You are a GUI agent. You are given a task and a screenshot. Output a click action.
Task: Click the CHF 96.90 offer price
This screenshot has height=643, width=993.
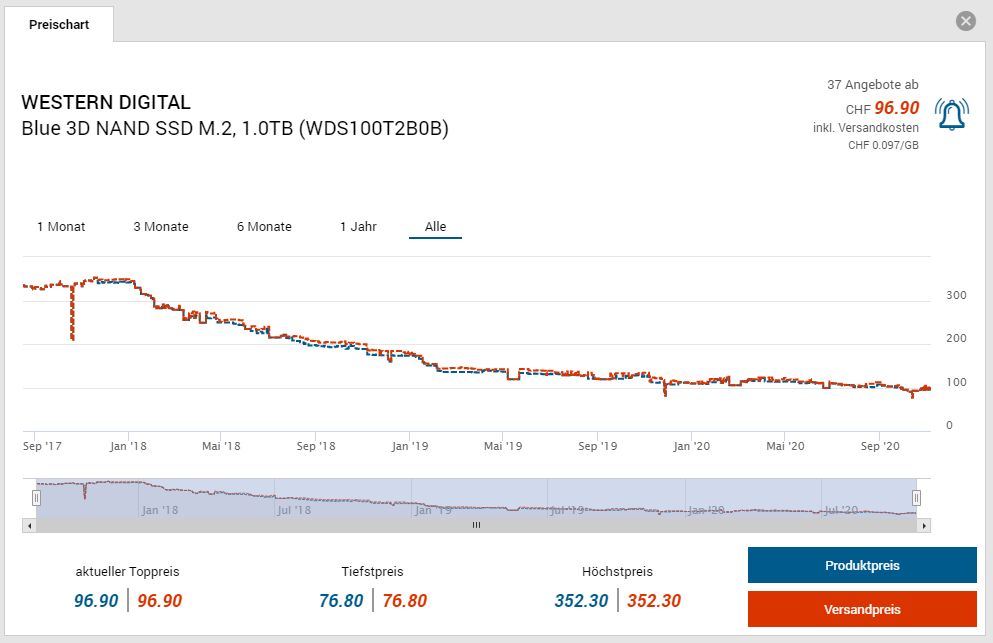(896, 108)
